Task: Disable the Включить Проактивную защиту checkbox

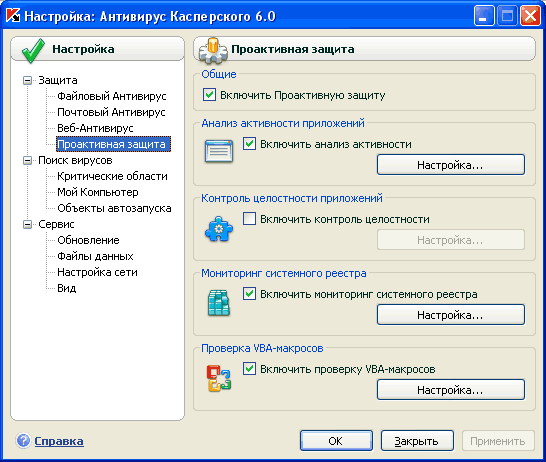Action: click(x=209, y=95)
